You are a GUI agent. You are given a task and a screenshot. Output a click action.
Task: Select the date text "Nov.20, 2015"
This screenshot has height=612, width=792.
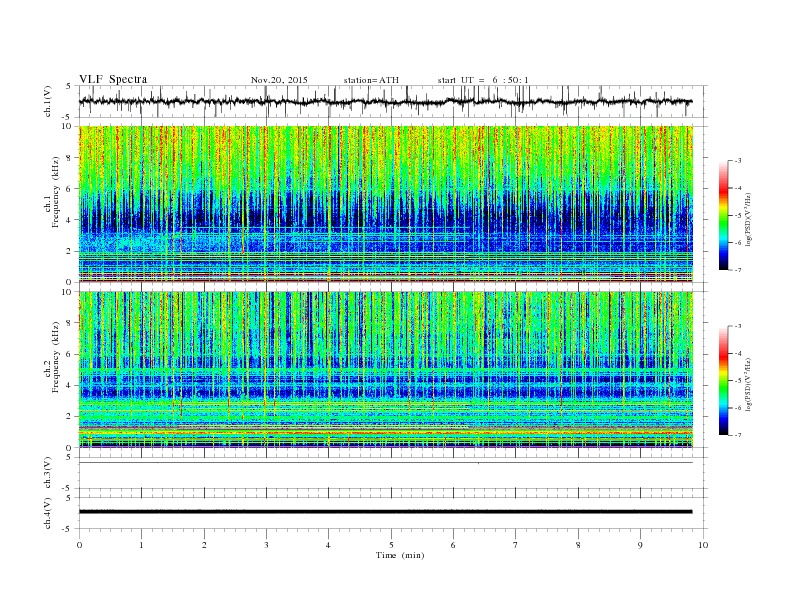pyautogui.click(x=279, y=80)
